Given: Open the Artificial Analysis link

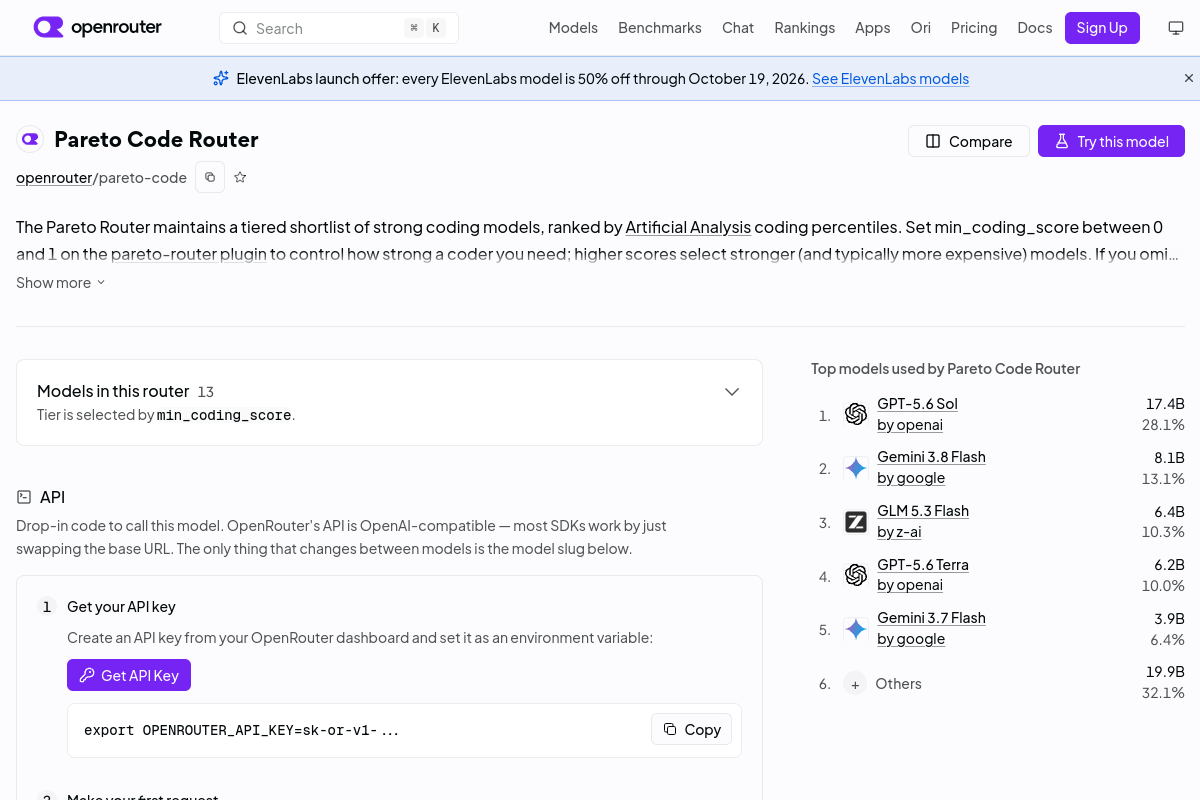Looking at the screenshot, I should click(x=688, y=227).
